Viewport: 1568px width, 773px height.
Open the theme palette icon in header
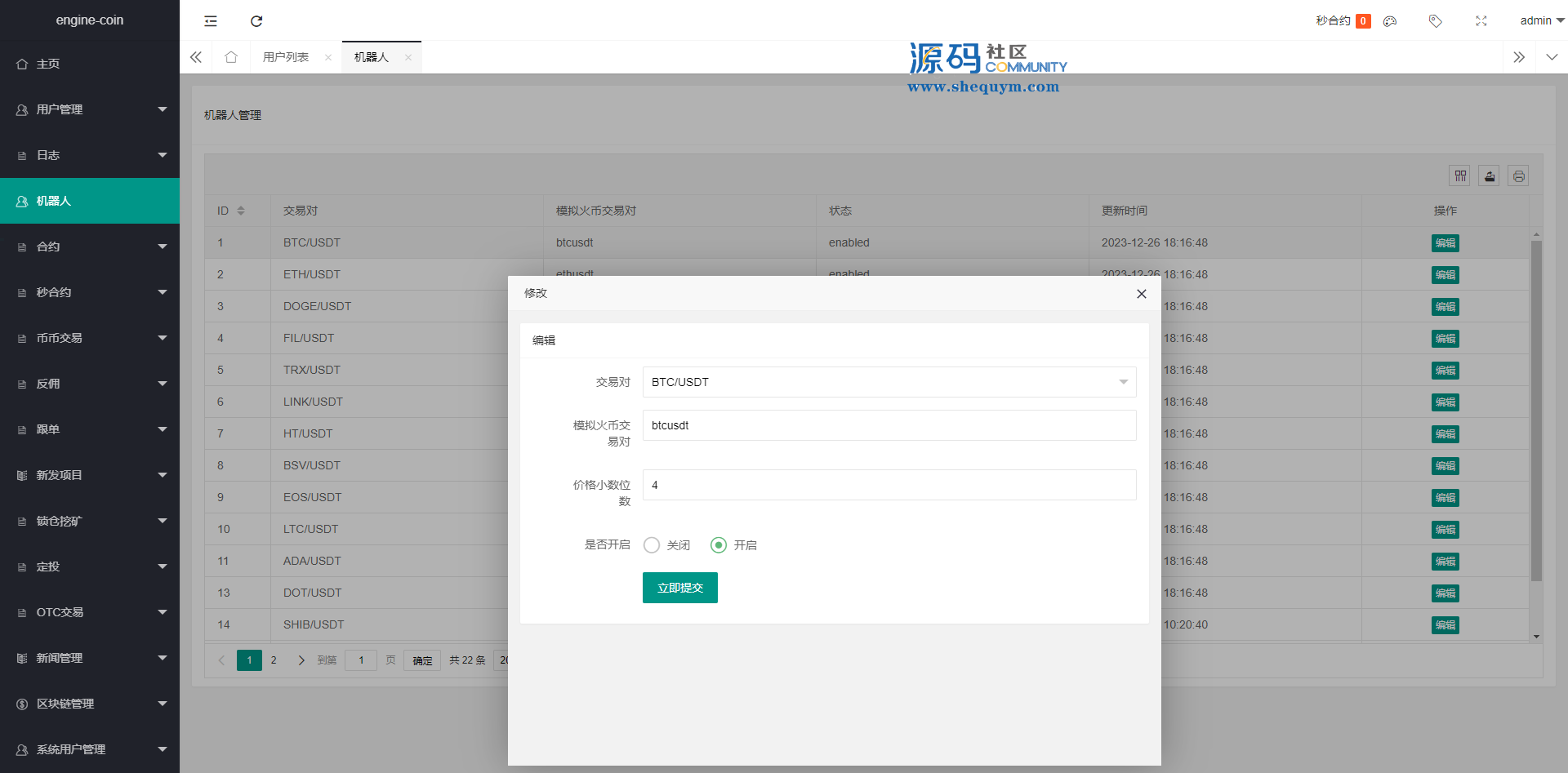(x=1390, y=21)
